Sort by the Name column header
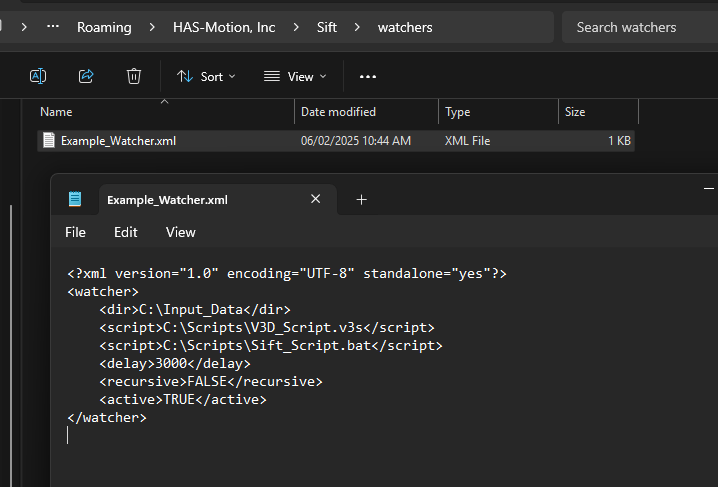Image resolution: width=718 pixels, height=487 pixels. click(165, 112)
